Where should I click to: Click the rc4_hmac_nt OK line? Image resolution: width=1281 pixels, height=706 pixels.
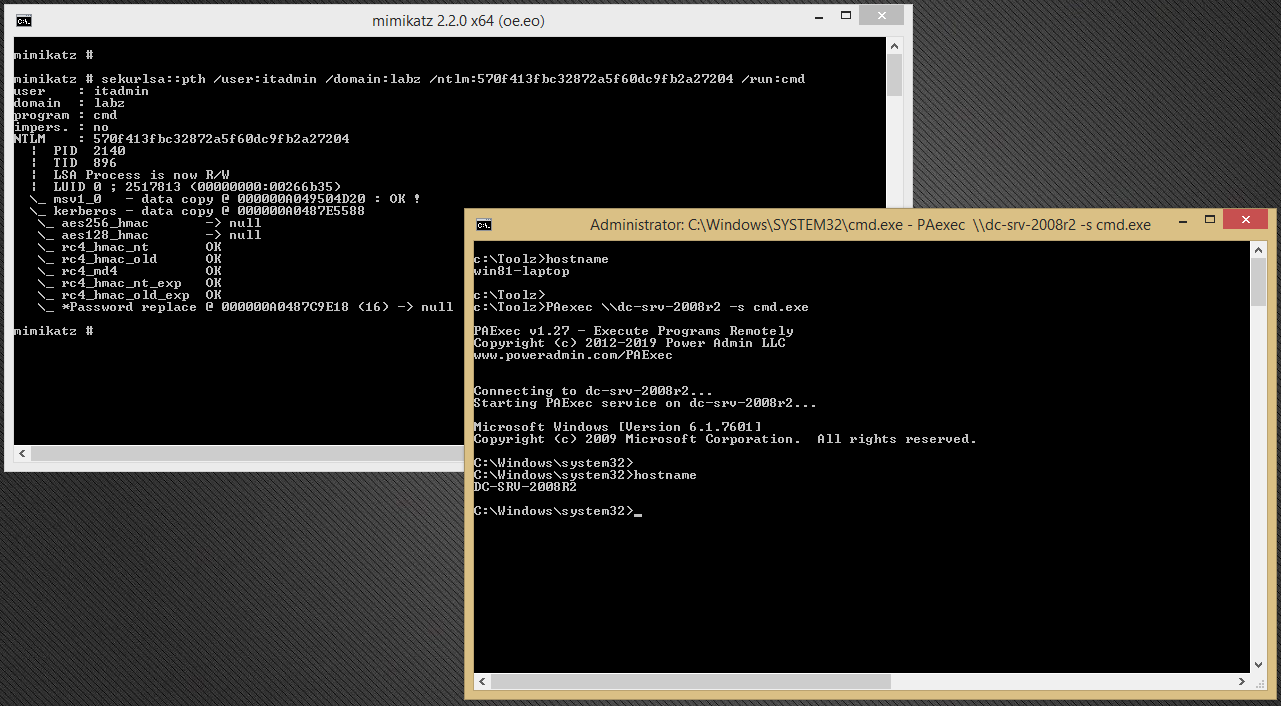129,247
